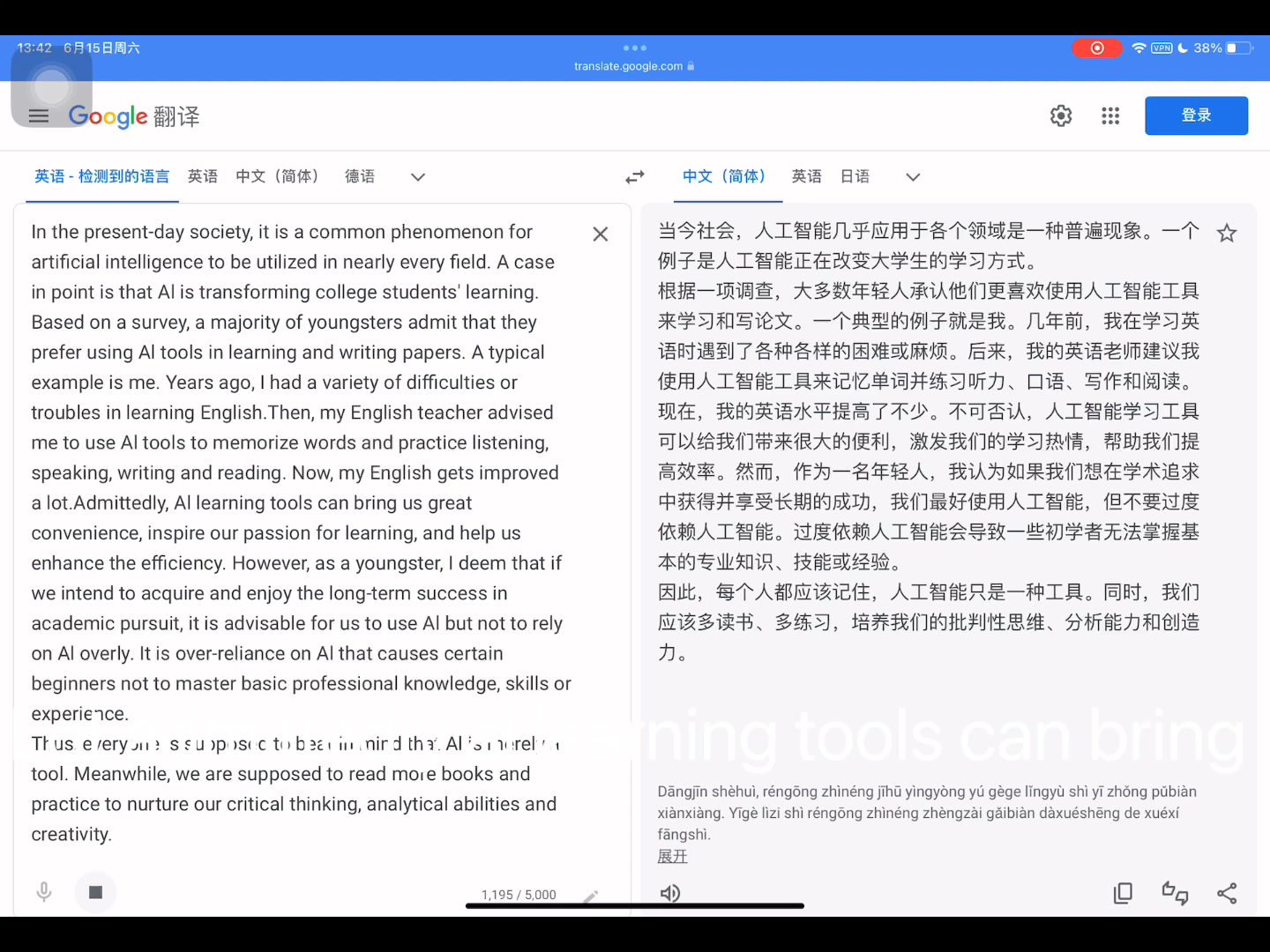Rate this translation feedback icon
This screenshot has width=1270, height=952.
coord(1175,893)
